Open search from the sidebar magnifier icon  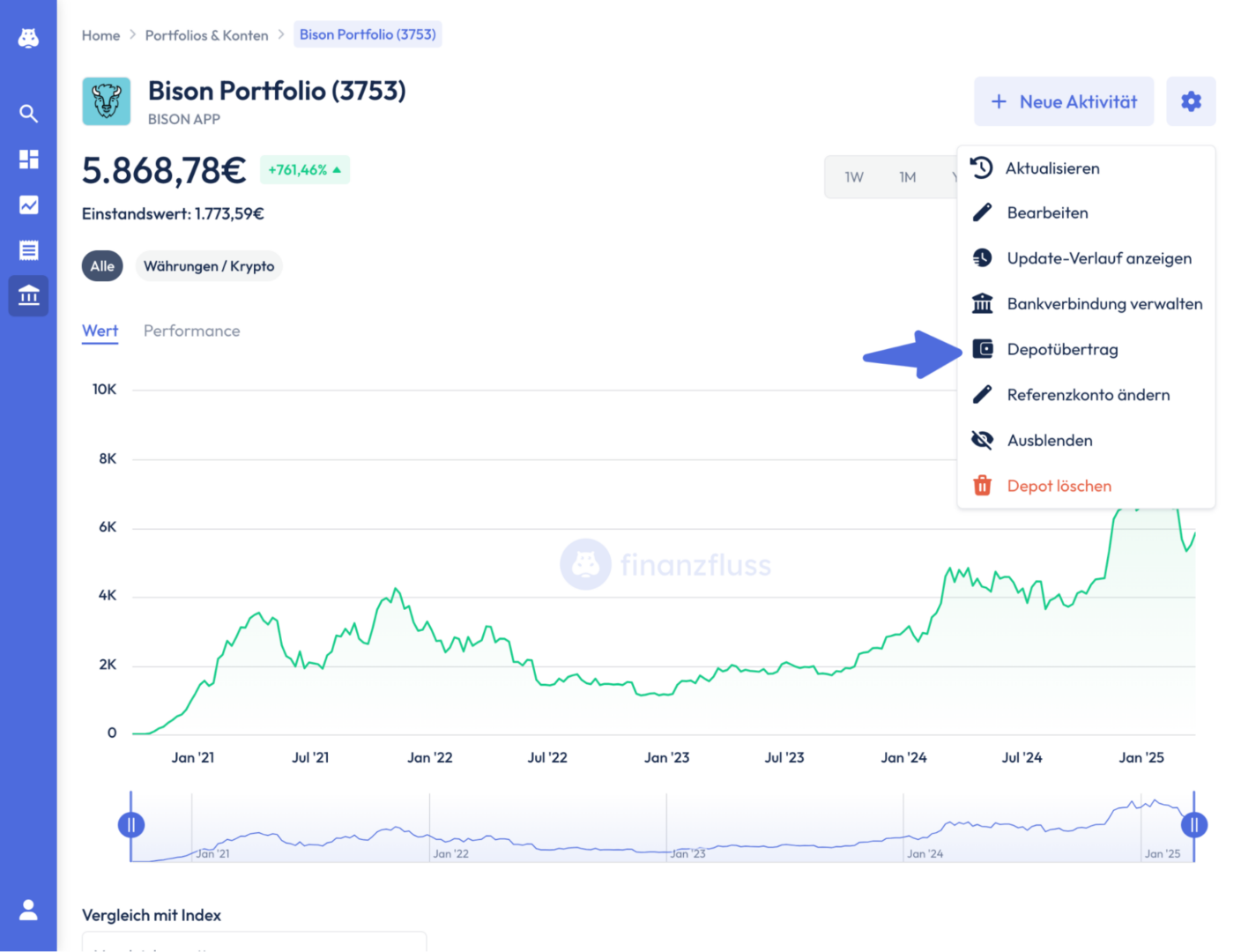click(x=28, y=114)
